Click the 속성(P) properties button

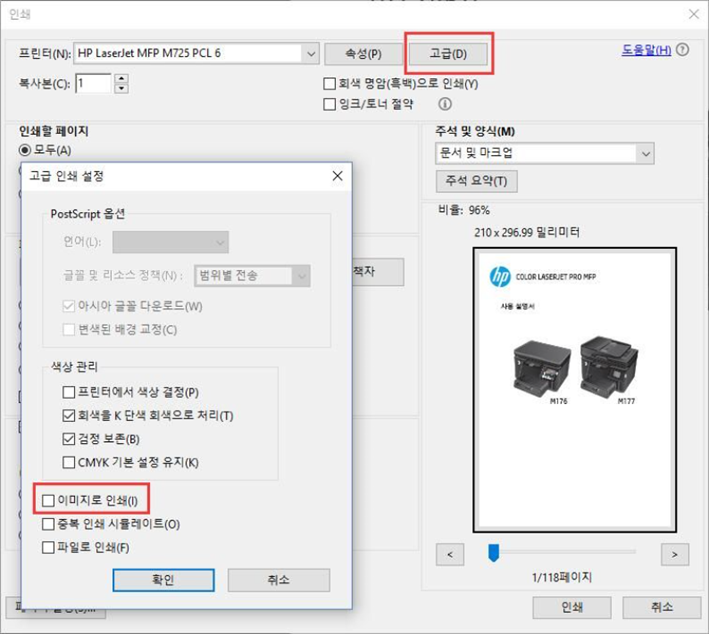(364, 54)
